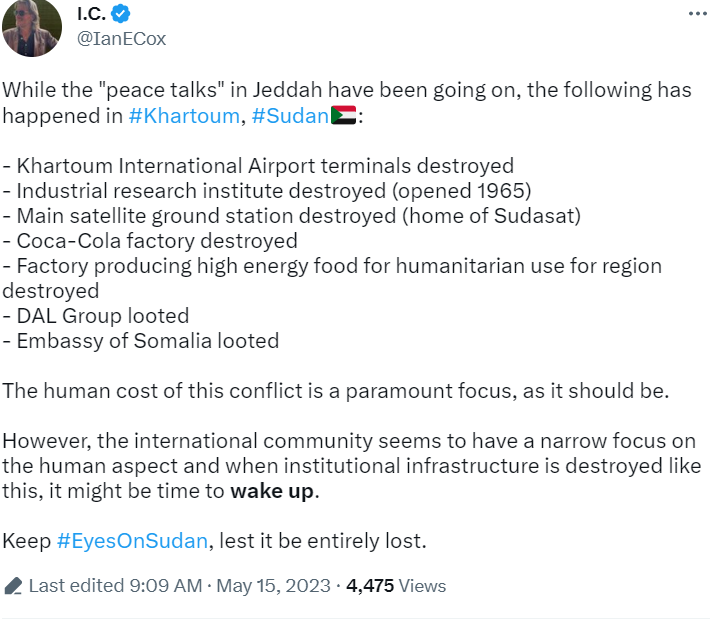Click the bold 'wake up' text

[273, 491]
